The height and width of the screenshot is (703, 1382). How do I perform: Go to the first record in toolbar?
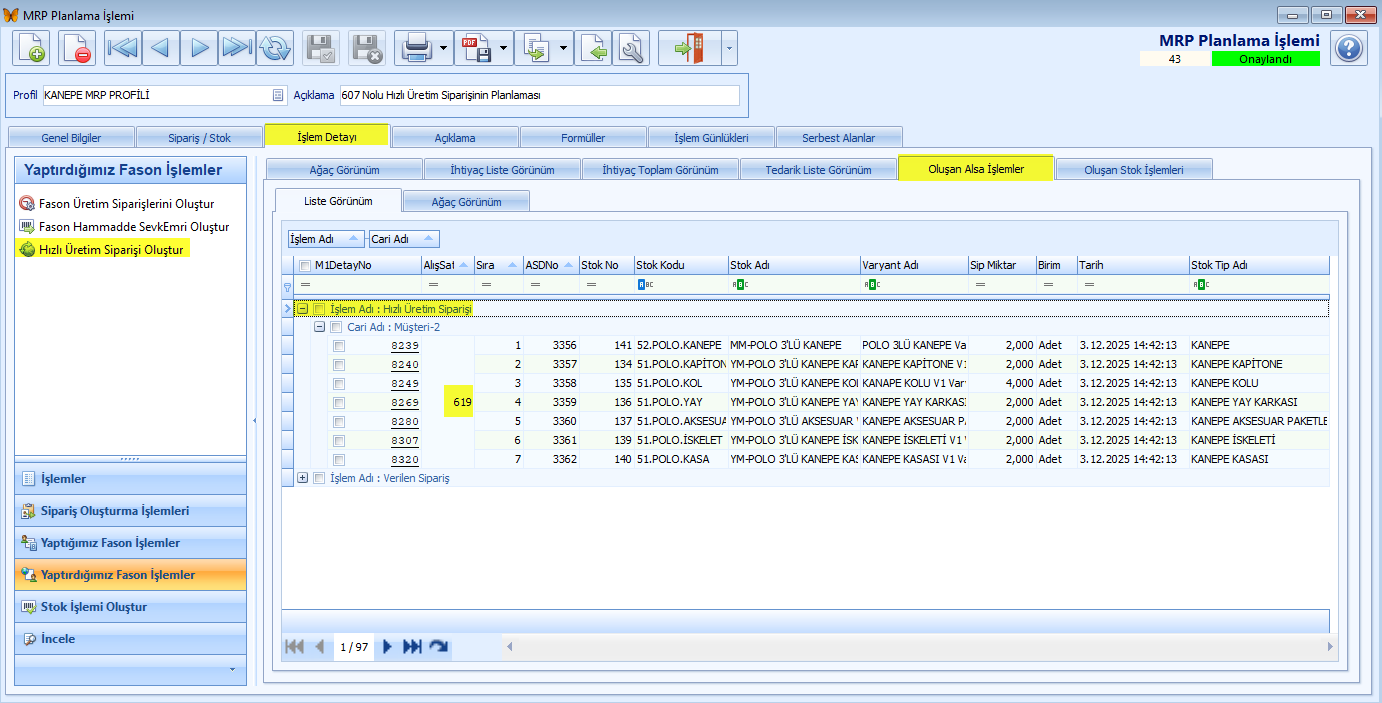(123, 48)
